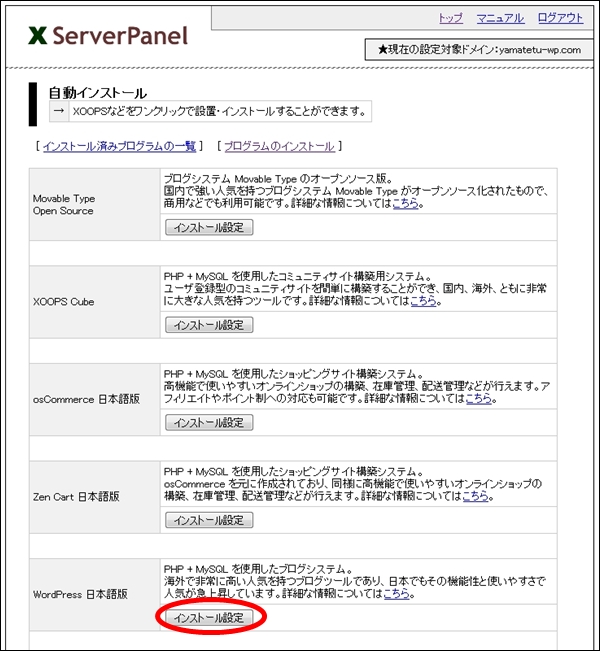Open こちら link in Movable Type description
The width and height of the screenshot is (600, 651).
405,204
